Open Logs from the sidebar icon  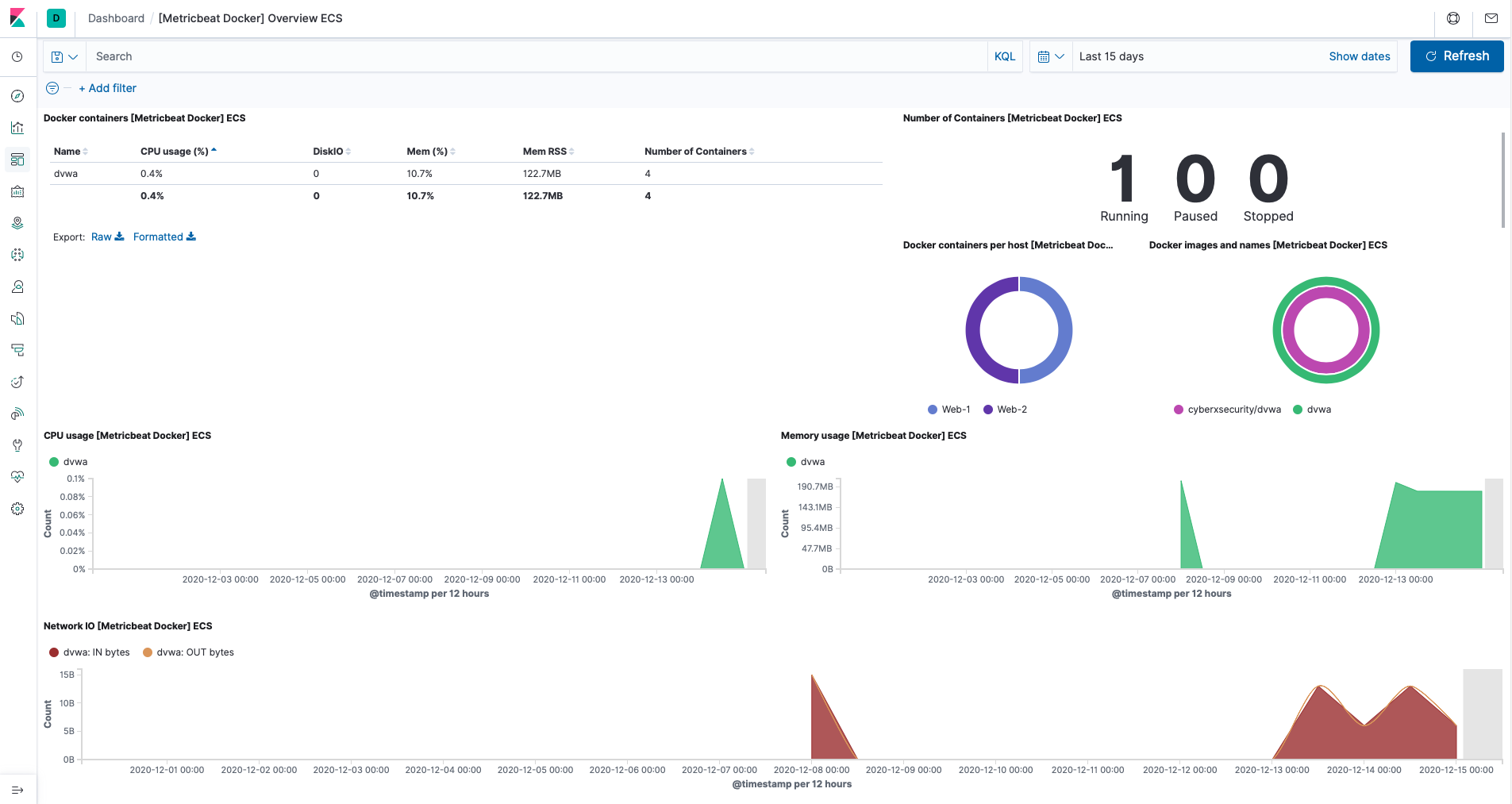[x=17, y=318]
